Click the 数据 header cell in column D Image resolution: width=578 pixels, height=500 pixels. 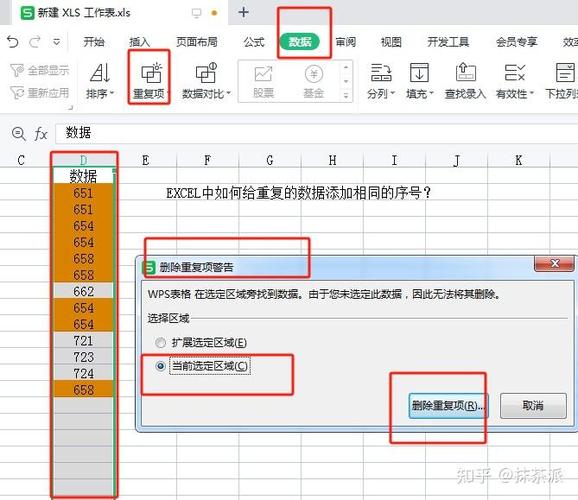[83, 176]
